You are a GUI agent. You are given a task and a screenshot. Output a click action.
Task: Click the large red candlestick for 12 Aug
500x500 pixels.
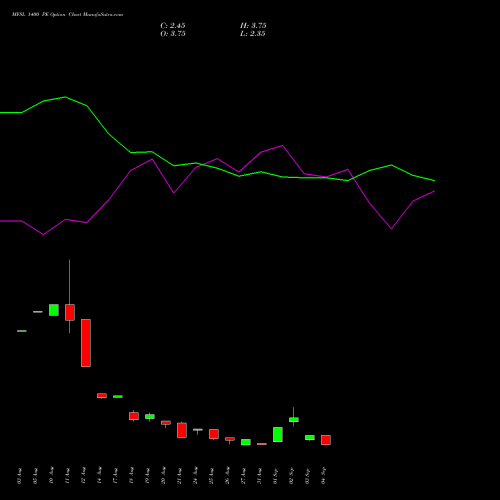[x=86, y=343]
